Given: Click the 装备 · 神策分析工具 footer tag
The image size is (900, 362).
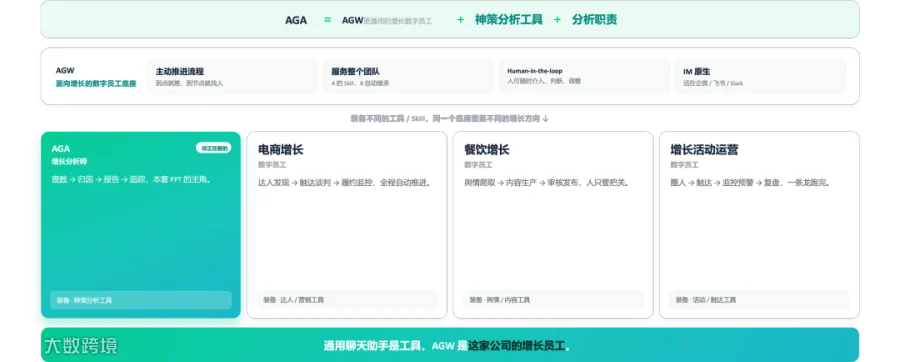Looking at the screenshot, I should pyautogui.click(x=141, y=300).
